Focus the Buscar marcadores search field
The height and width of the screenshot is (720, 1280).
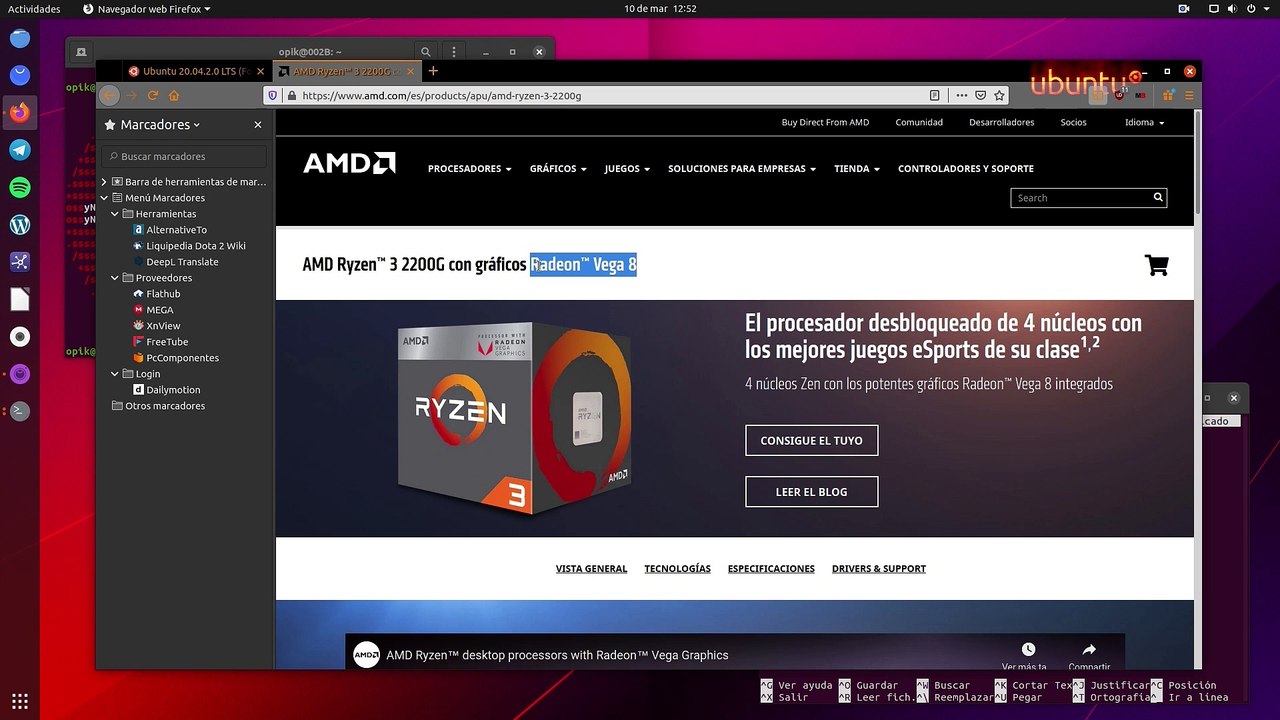pos(184,156)
